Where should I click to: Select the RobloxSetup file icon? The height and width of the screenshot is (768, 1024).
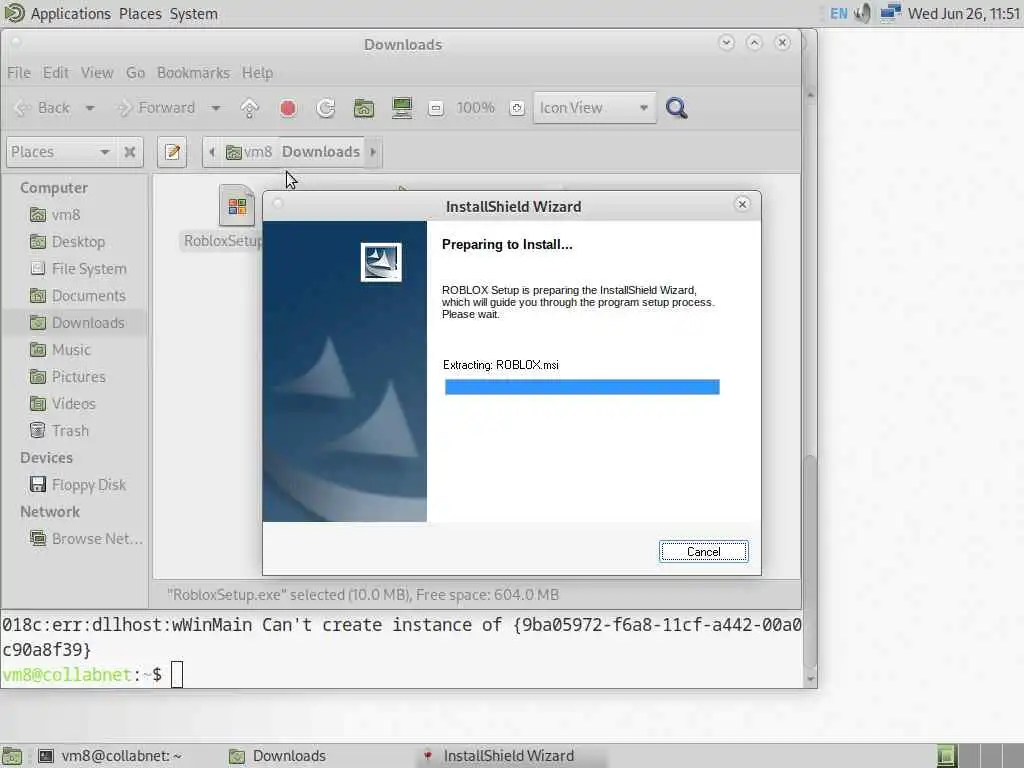coord(236,206)
